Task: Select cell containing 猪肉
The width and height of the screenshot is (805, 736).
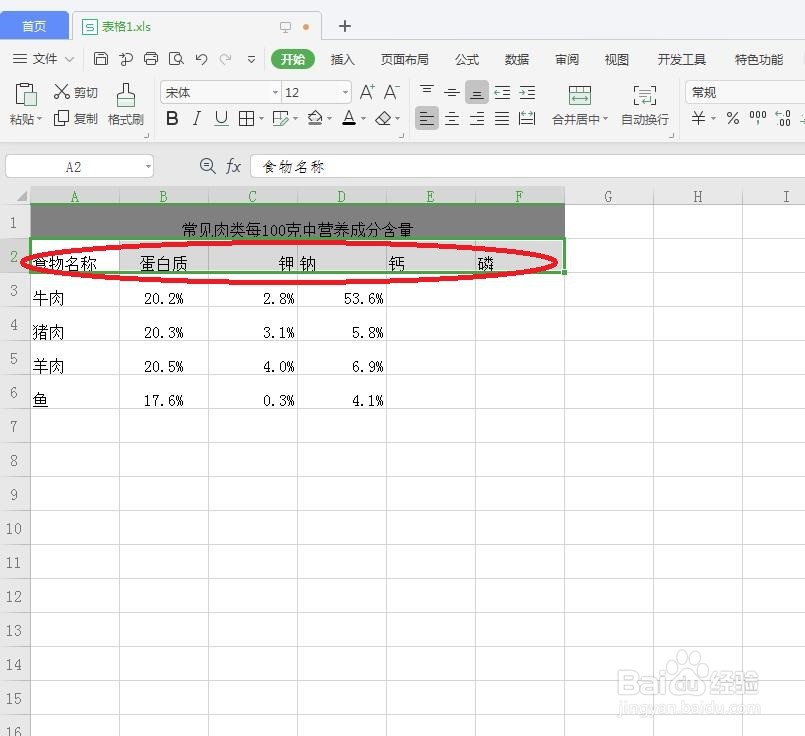Action: tap(75, 324)
